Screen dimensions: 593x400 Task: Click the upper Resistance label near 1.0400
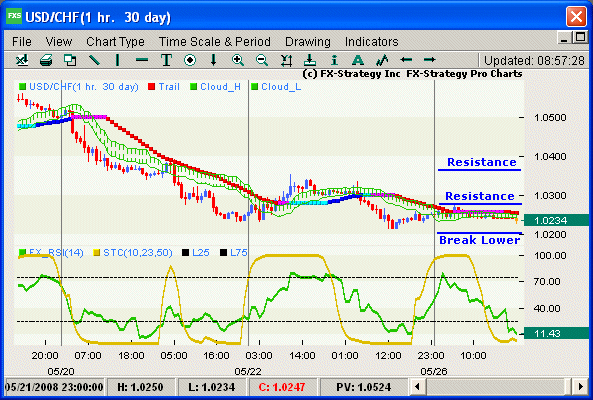click(481, 162)
